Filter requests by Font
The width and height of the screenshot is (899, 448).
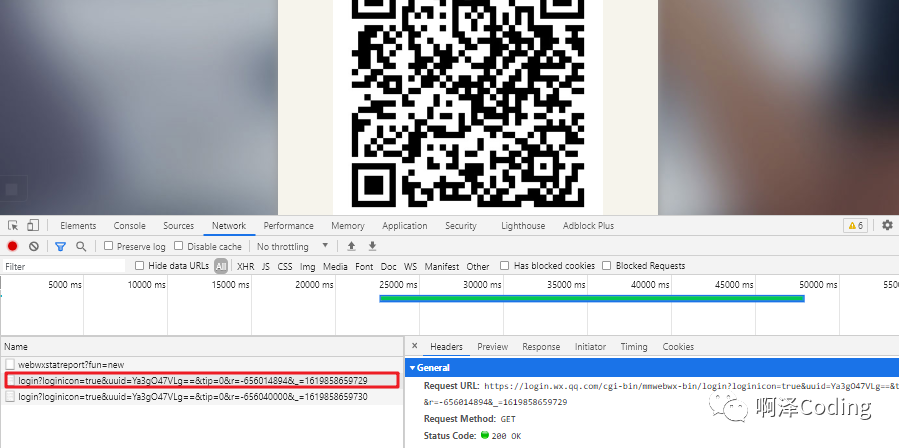(364, 266)
